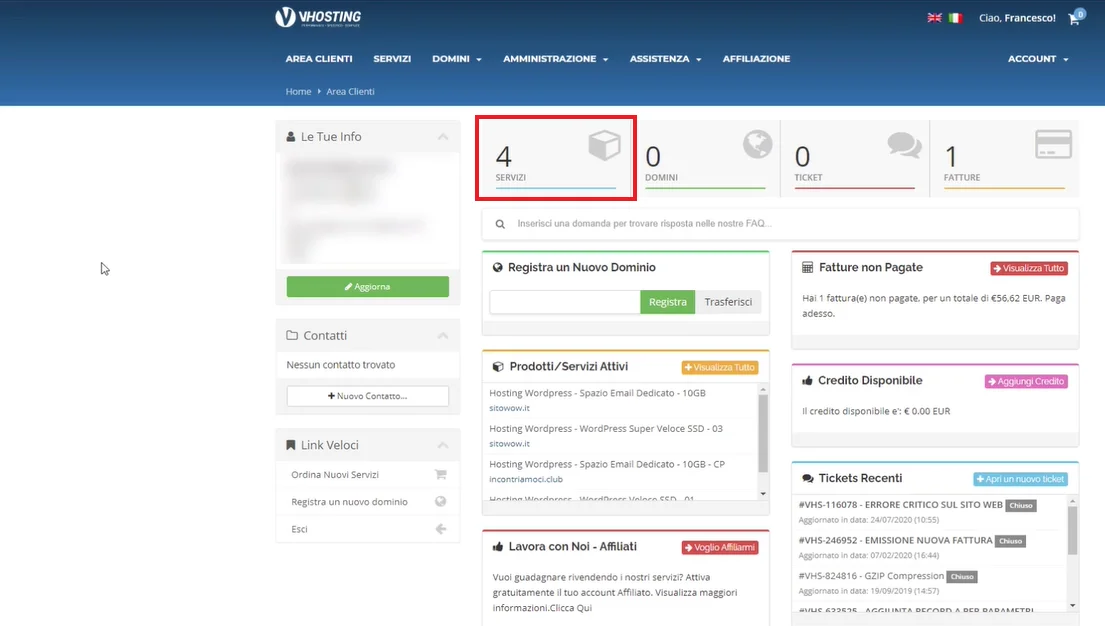1105x626 pixels.
Task: Click the Voglio Affiliarmi button
Action: [720, 547]
